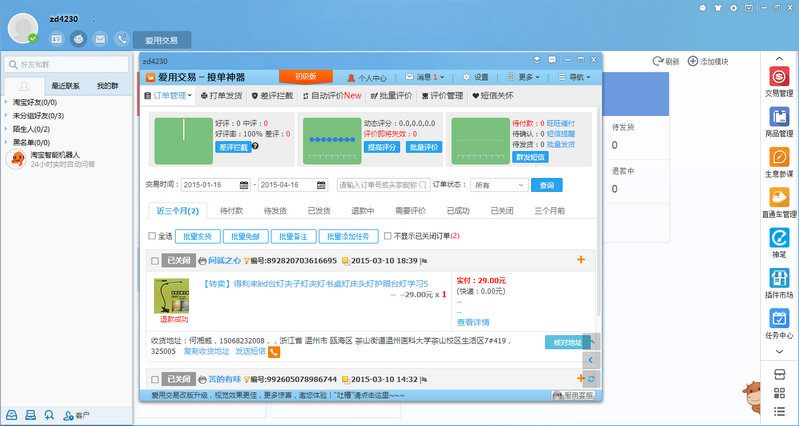Screen dimensions: 799x426
Task: Open 查看详情 link of first order
Action: [473, 323]
